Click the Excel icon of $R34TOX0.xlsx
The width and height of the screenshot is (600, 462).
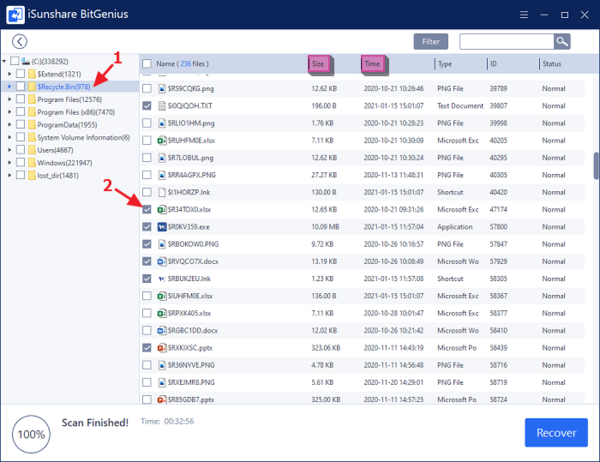pyautogui.click(x=162, y=209)
